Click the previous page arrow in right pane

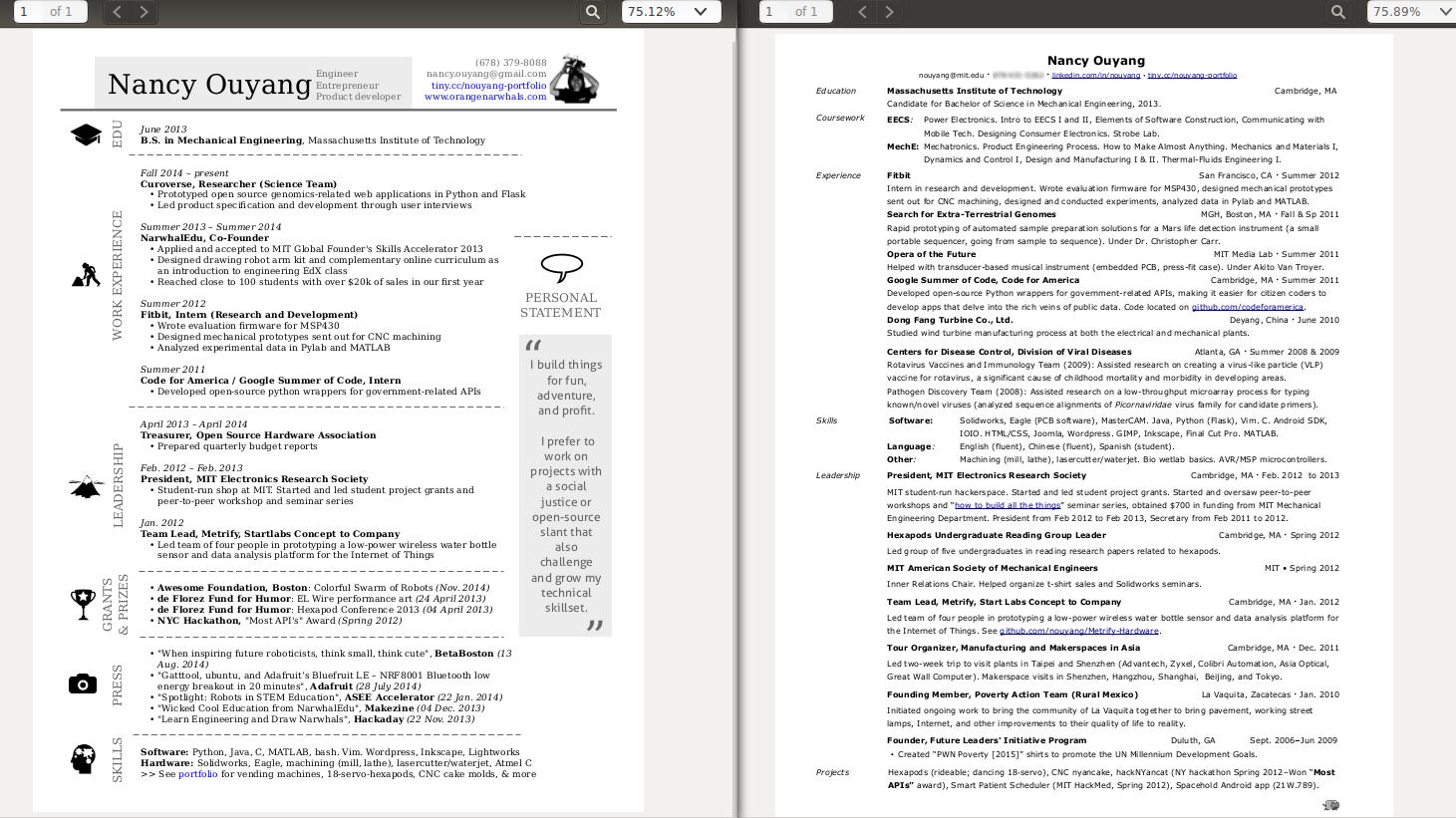click(x=862, y=12)
